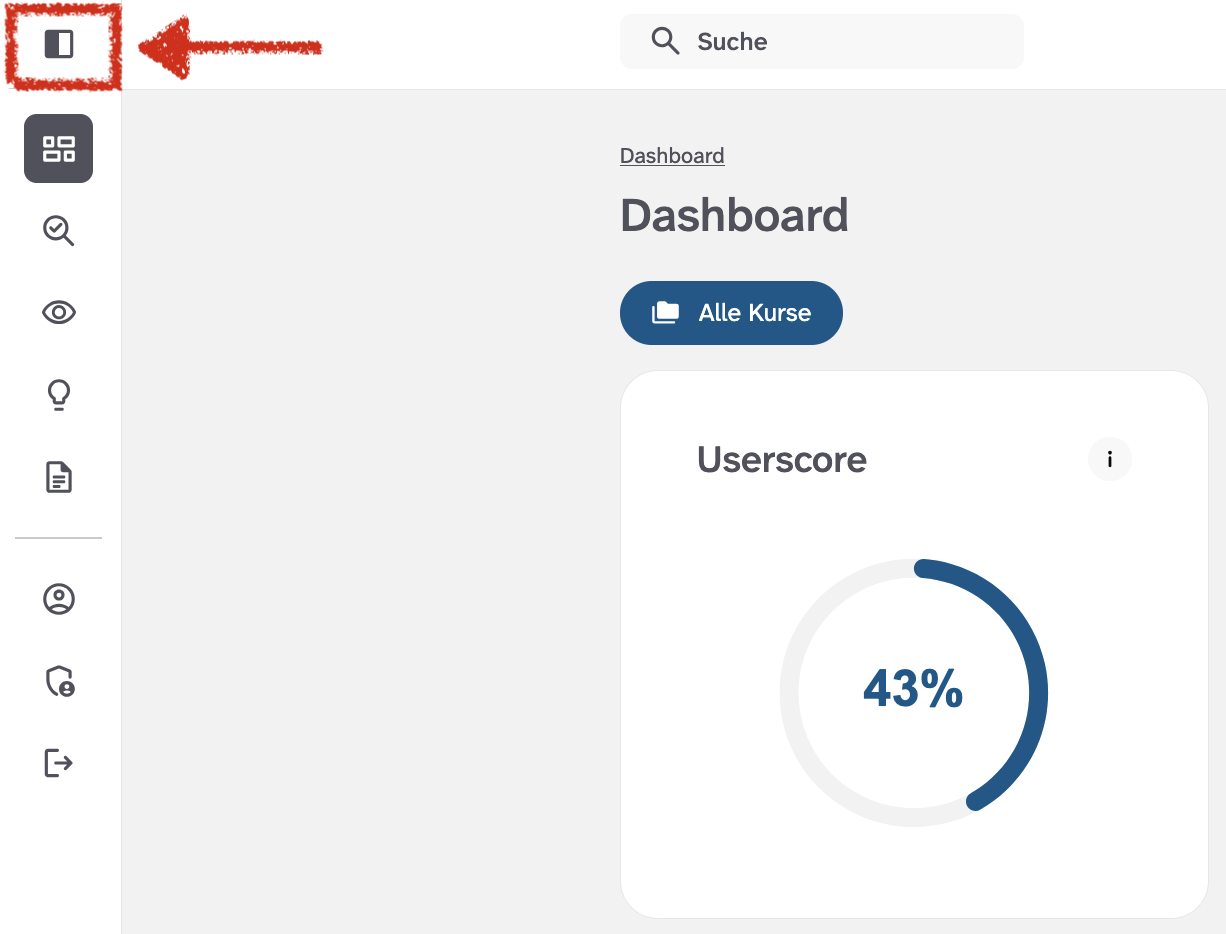Click the user account icon in the sidebar
The width and height of the screenshot is (1226, 934).
(58, 599)
